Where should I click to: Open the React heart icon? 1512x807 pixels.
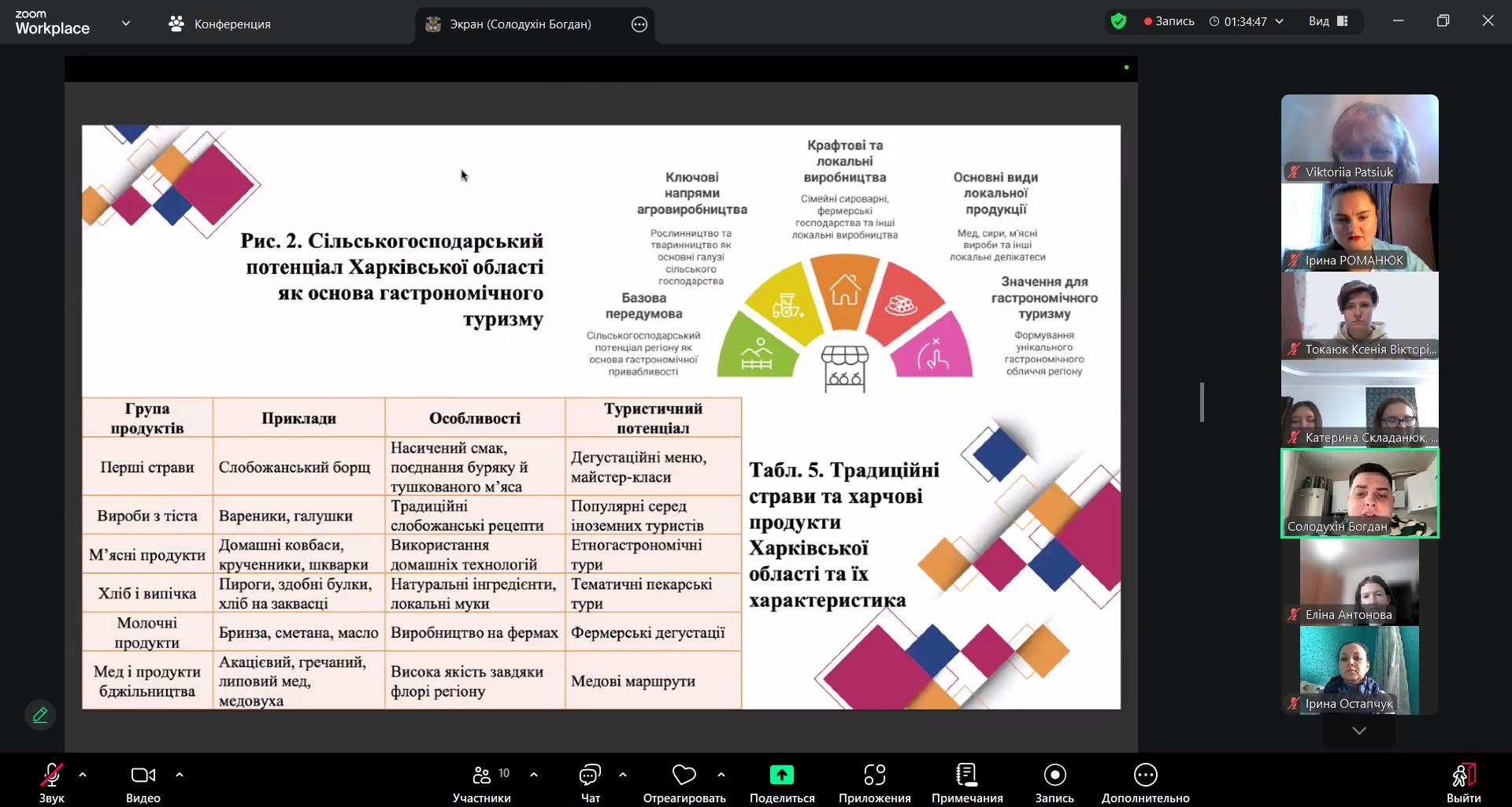click(x=684, y=776)
